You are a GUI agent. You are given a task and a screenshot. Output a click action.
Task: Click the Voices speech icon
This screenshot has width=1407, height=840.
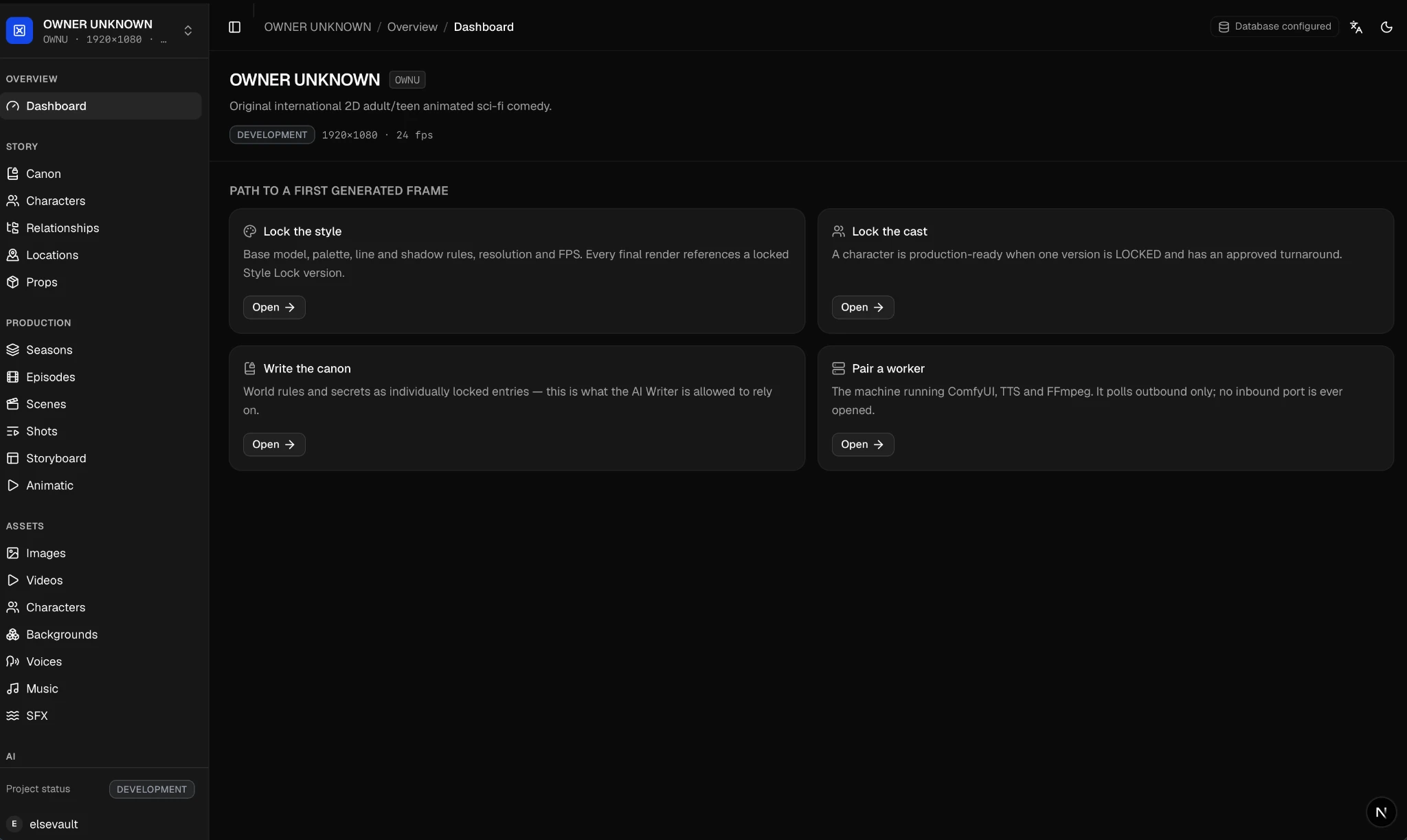[x=12, y=661]
